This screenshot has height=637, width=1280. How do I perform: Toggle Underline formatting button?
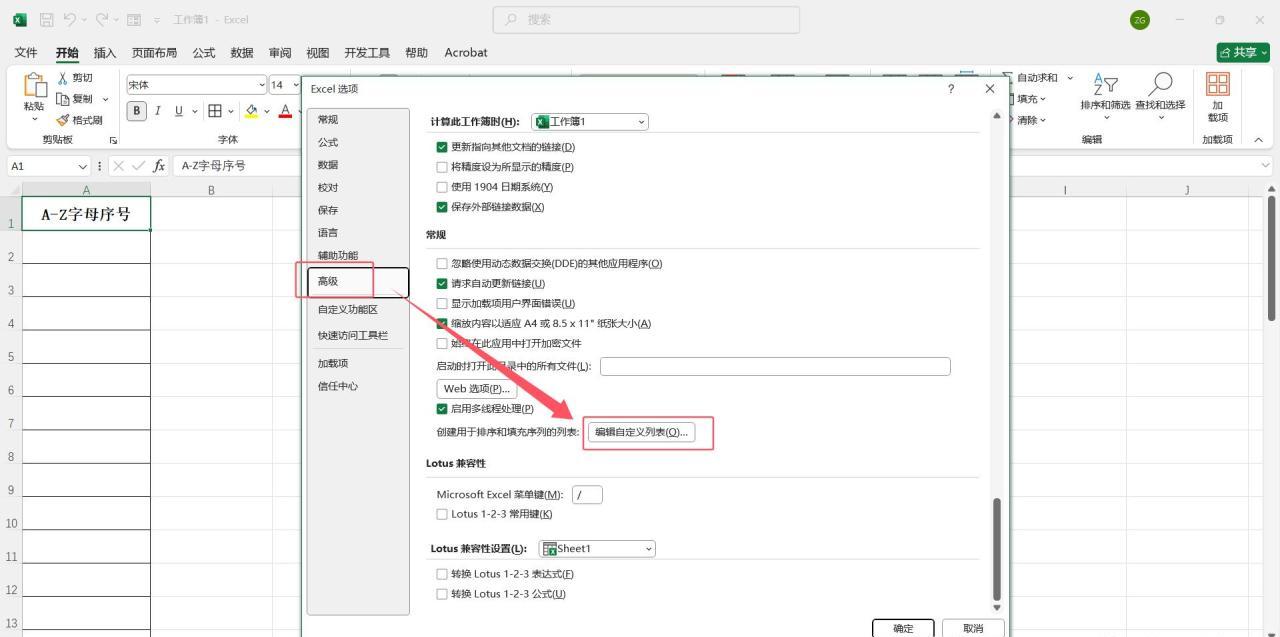point(179,111)
